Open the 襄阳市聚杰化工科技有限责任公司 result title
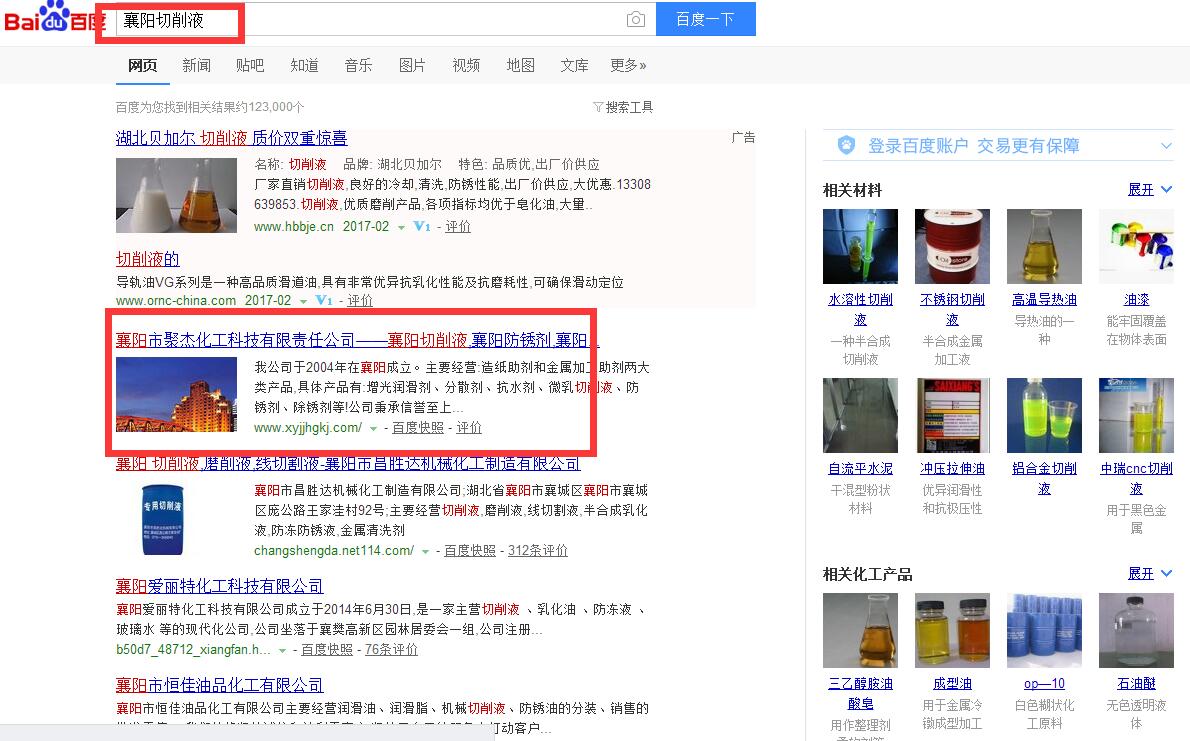The image size is (1190, 741). 357,340
